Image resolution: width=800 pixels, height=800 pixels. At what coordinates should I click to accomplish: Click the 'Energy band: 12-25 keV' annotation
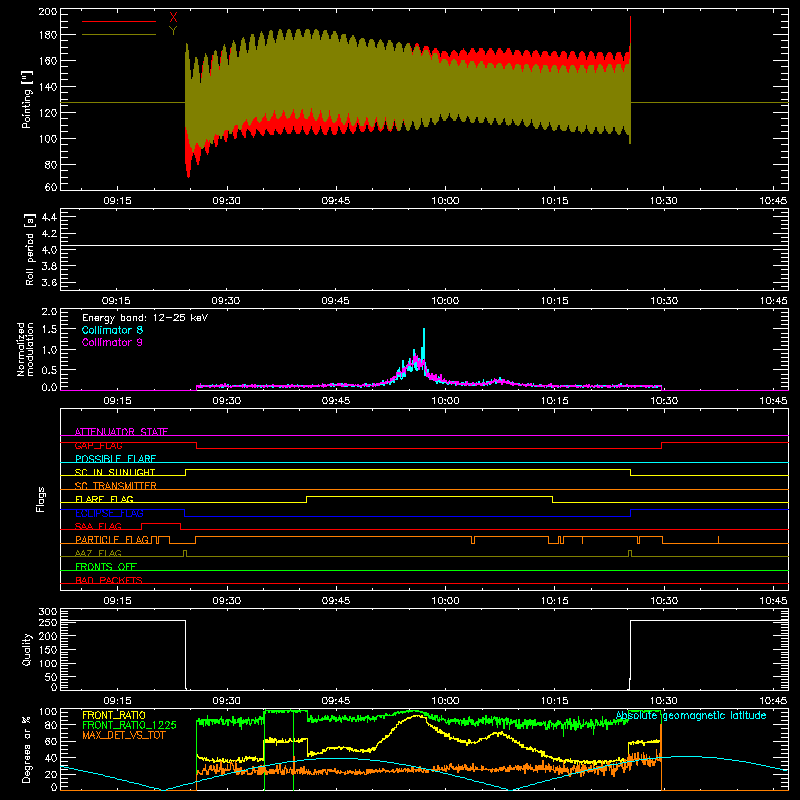[x=145, y=318]
